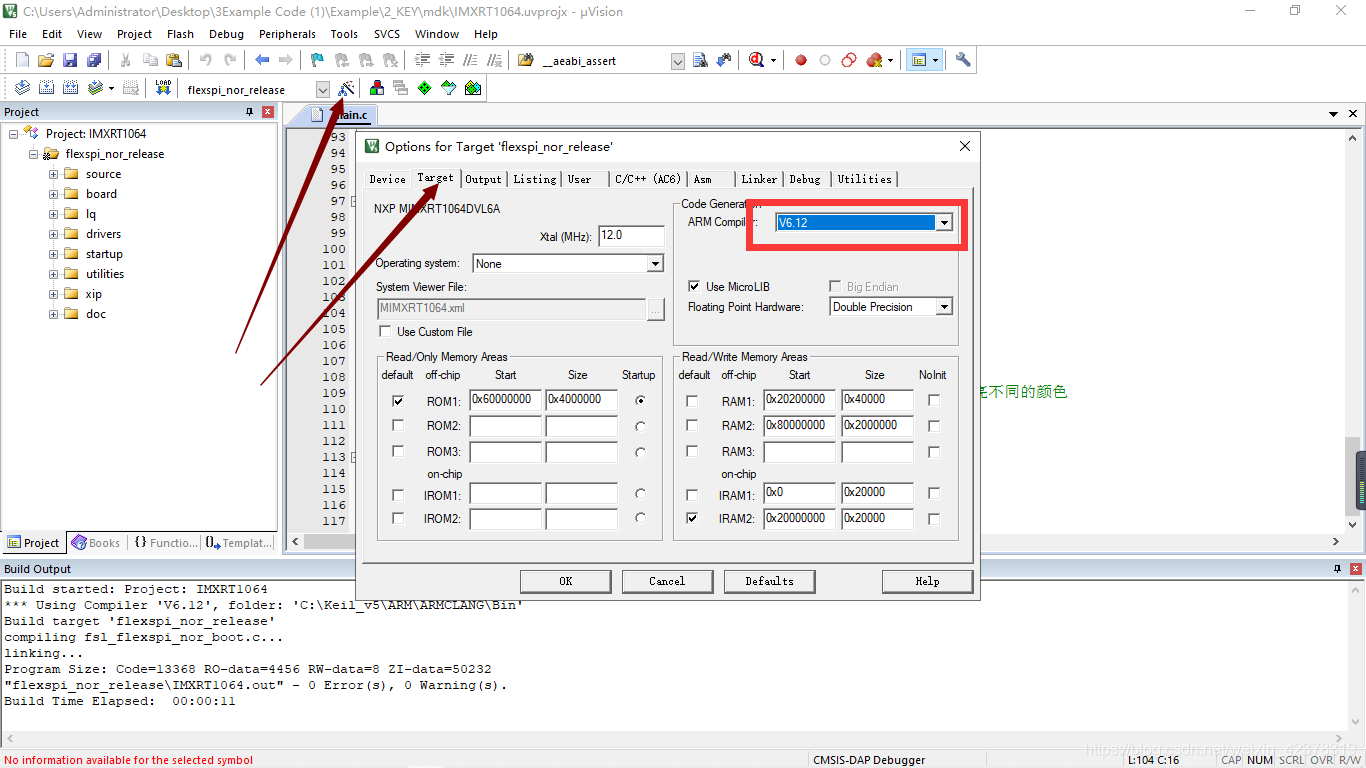
Task: Open µVision configuration with the wrench icon
Action: tap(962, 59)
